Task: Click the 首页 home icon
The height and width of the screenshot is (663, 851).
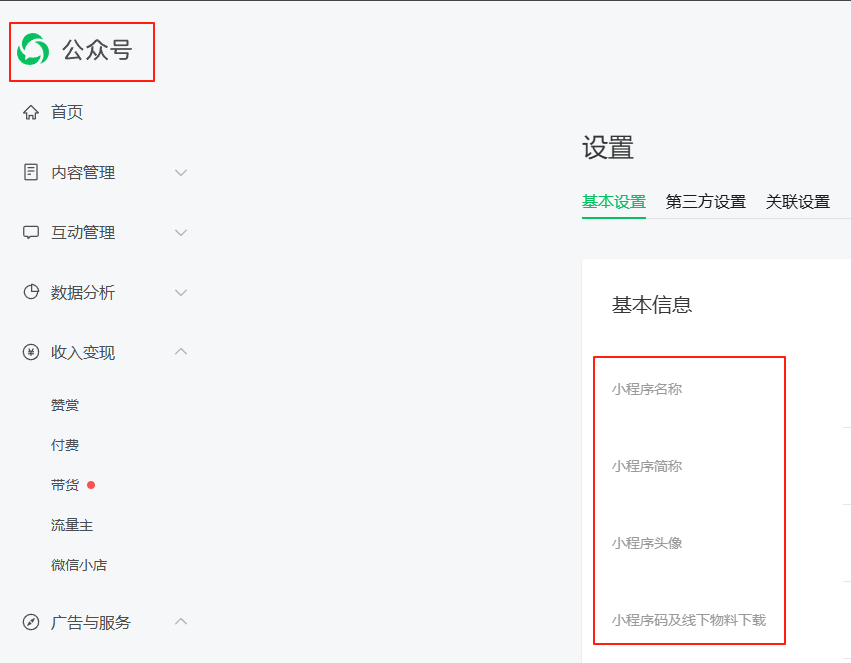Action: (31, 112)
